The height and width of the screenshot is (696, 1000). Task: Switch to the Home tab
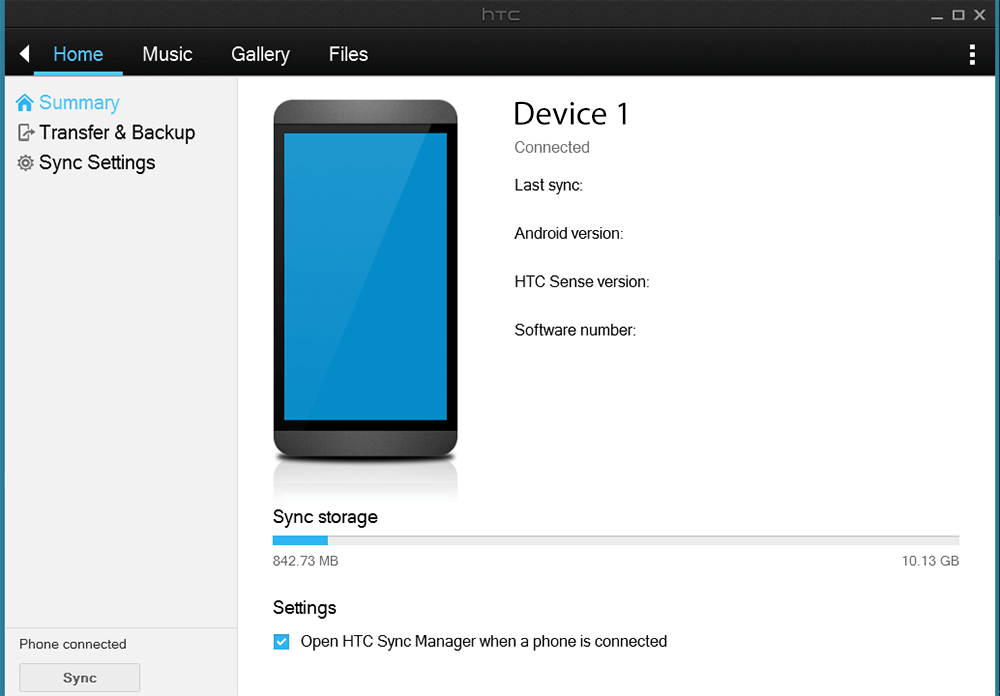pos(78,54)
